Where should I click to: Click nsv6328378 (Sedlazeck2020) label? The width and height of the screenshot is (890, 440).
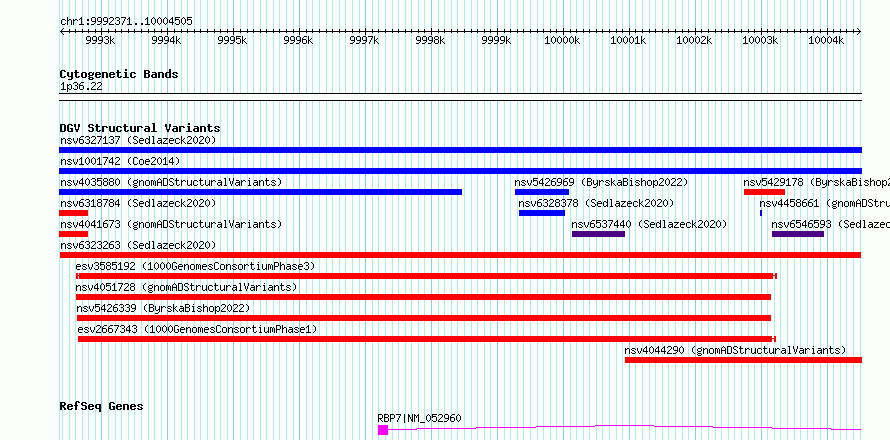(596, 203)
